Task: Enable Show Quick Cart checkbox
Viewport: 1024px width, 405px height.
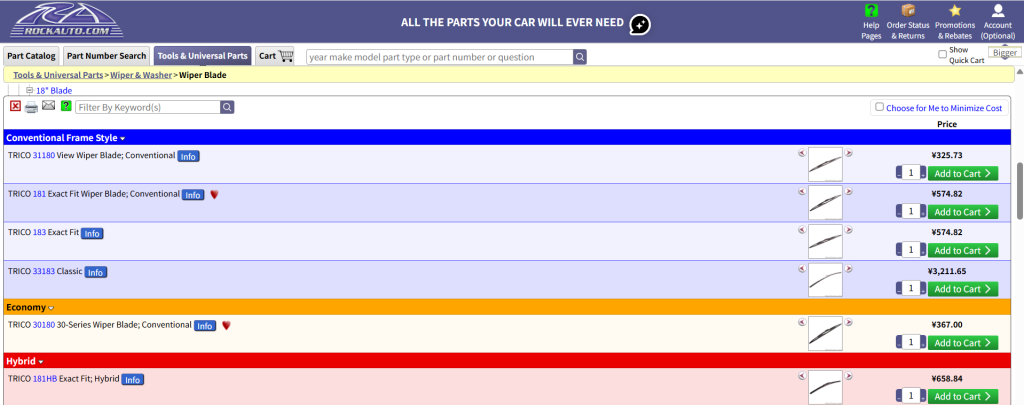Action: click(x=942, y=54)
